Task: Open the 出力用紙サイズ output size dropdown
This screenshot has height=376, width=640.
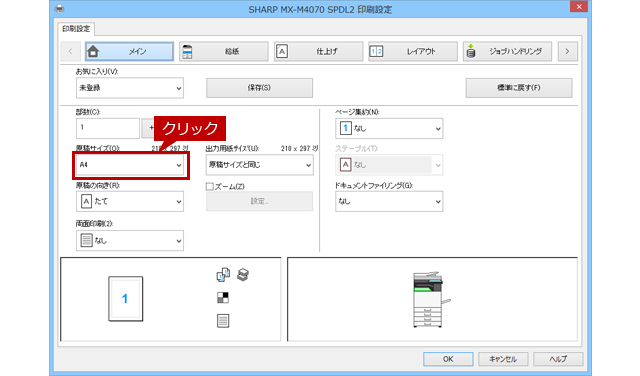Action: [260, 165]
